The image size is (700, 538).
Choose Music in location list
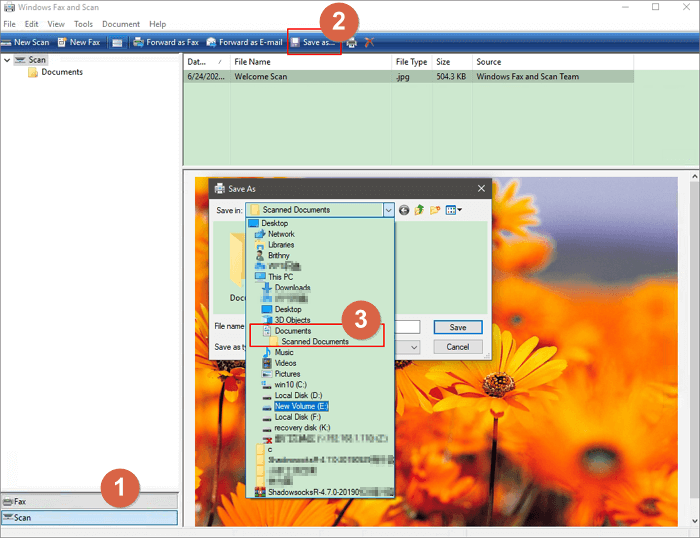pyautogui.click(x=278, y=352)
